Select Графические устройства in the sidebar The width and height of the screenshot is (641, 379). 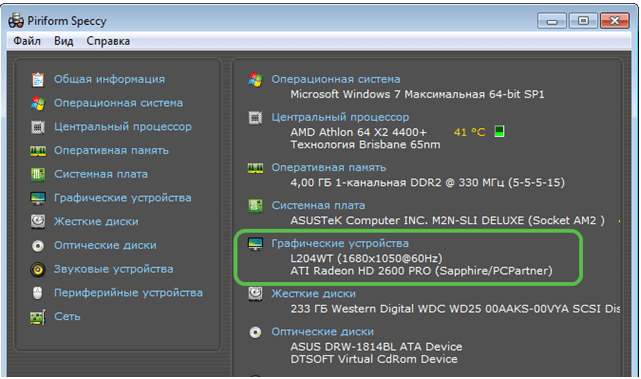click(x=122, y=198)
